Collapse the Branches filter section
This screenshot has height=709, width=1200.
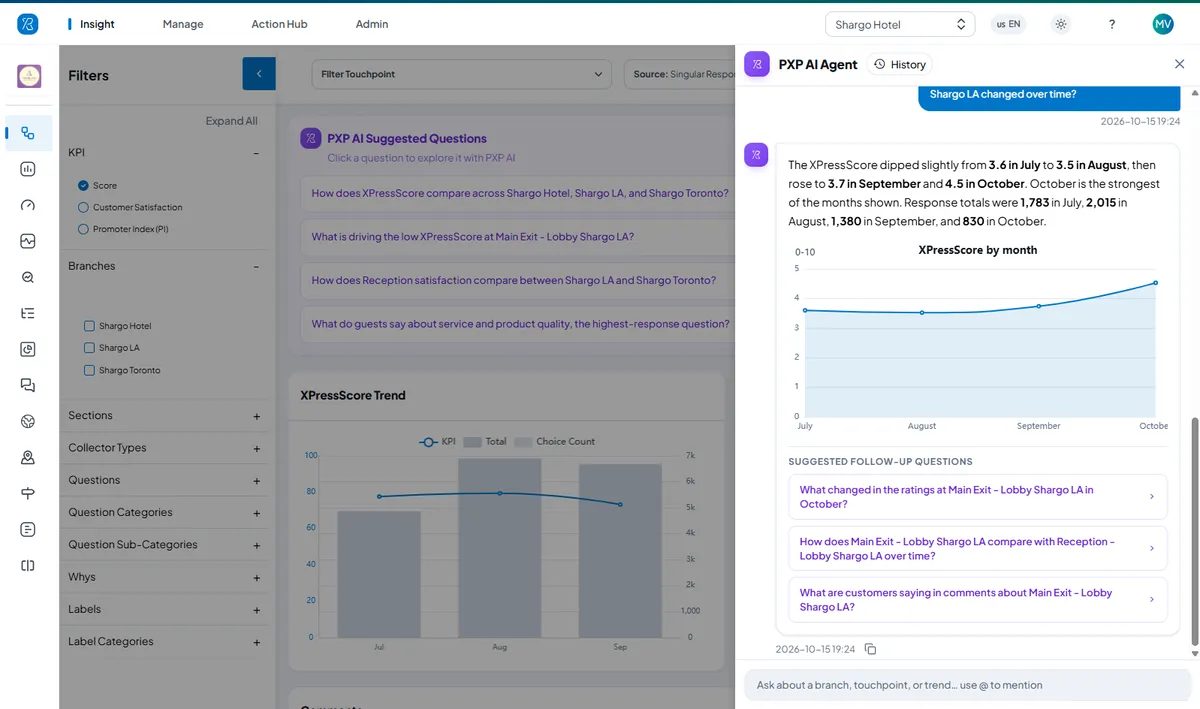[257, 267]
